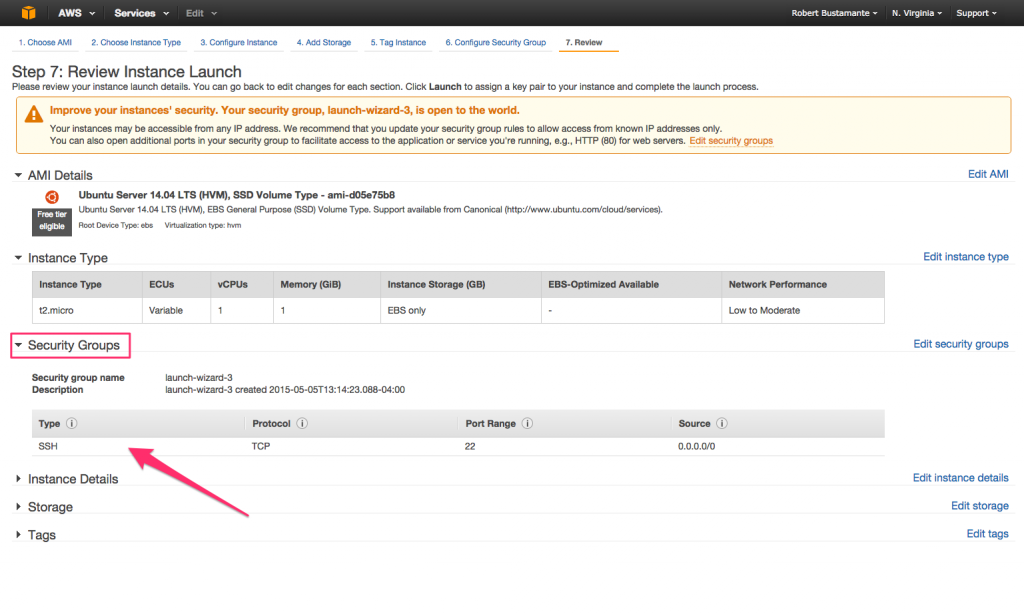Click the AWS orange cube logo

pos(28,12)
